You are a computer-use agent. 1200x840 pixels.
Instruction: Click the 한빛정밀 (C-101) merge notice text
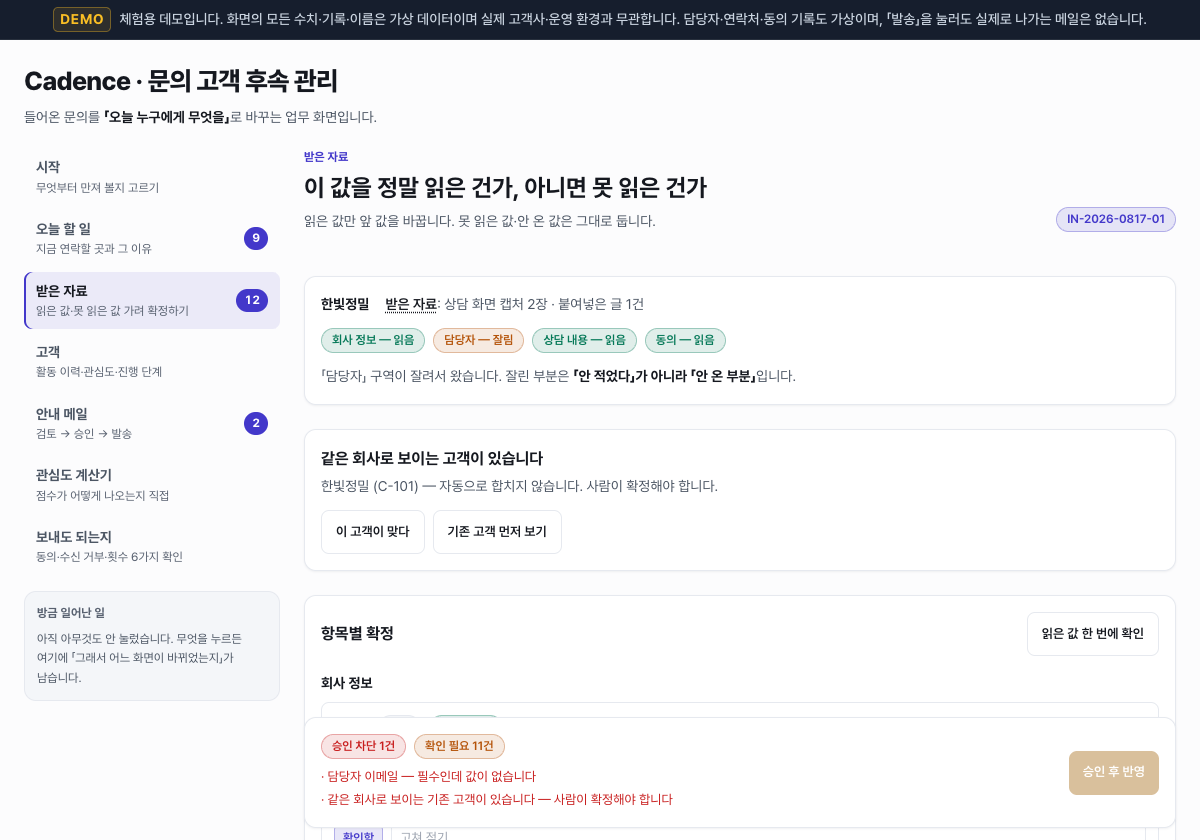[519, 486]
